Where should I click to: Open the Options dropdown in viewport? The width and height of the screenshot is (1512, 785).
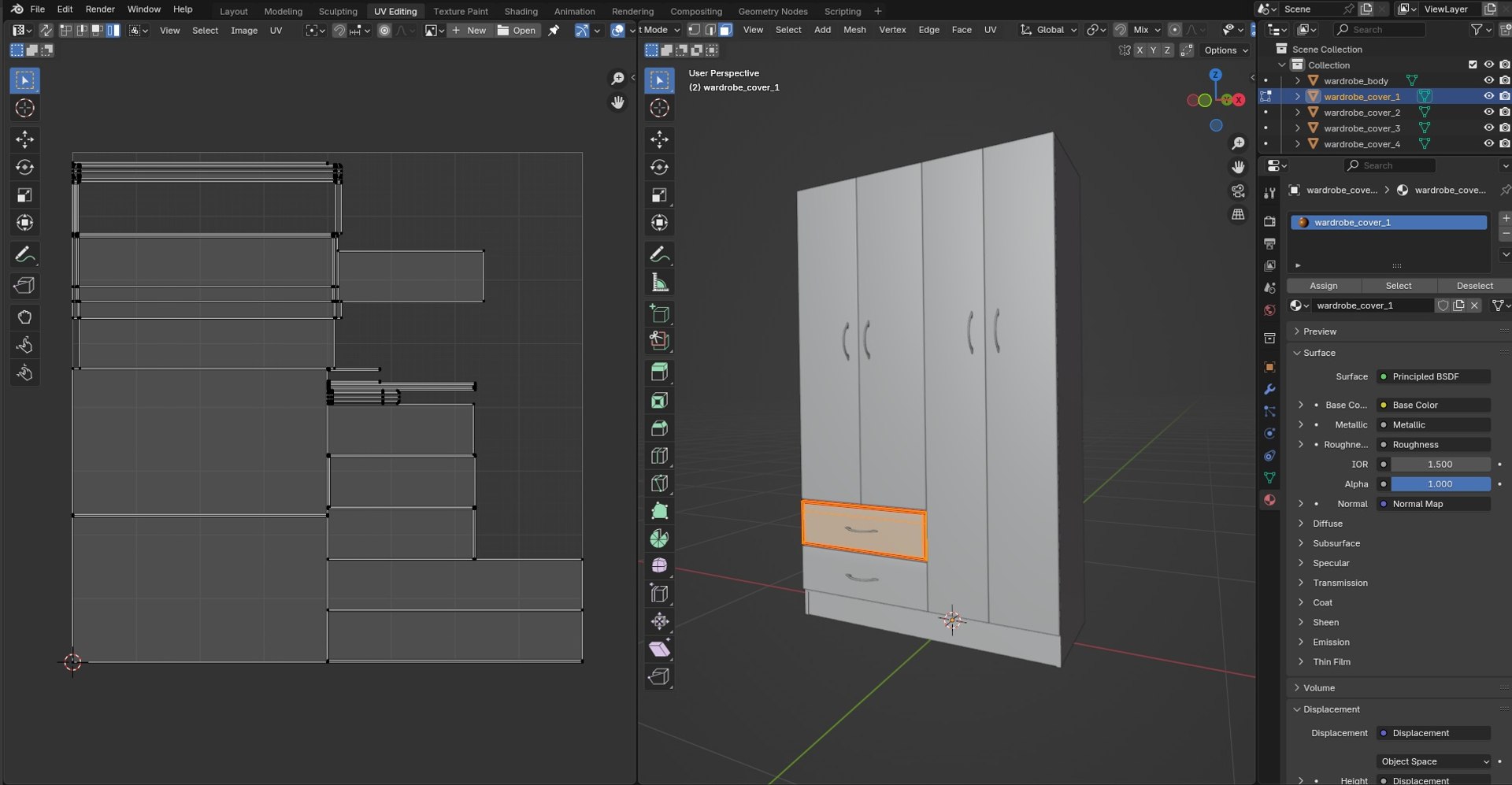[x=1225, y=50]
